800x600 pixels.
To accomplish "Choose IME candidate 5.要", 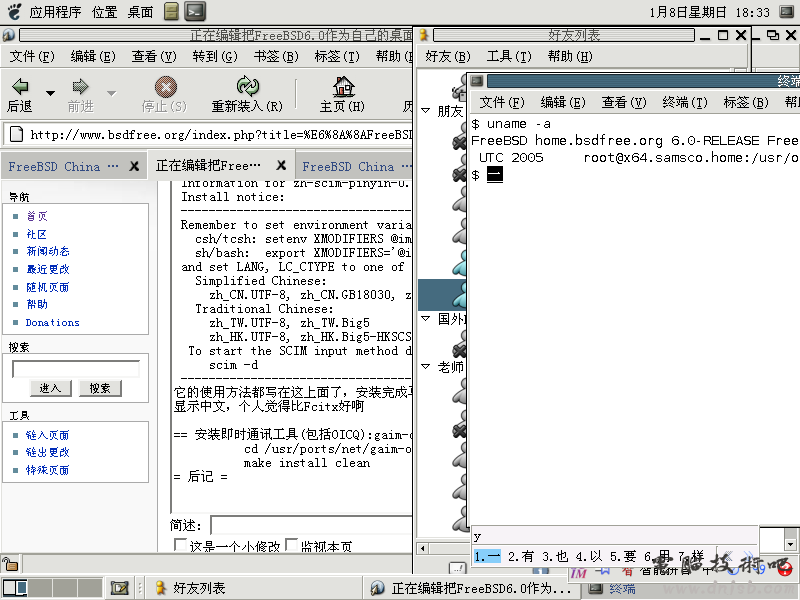I will tap(623, 556).
